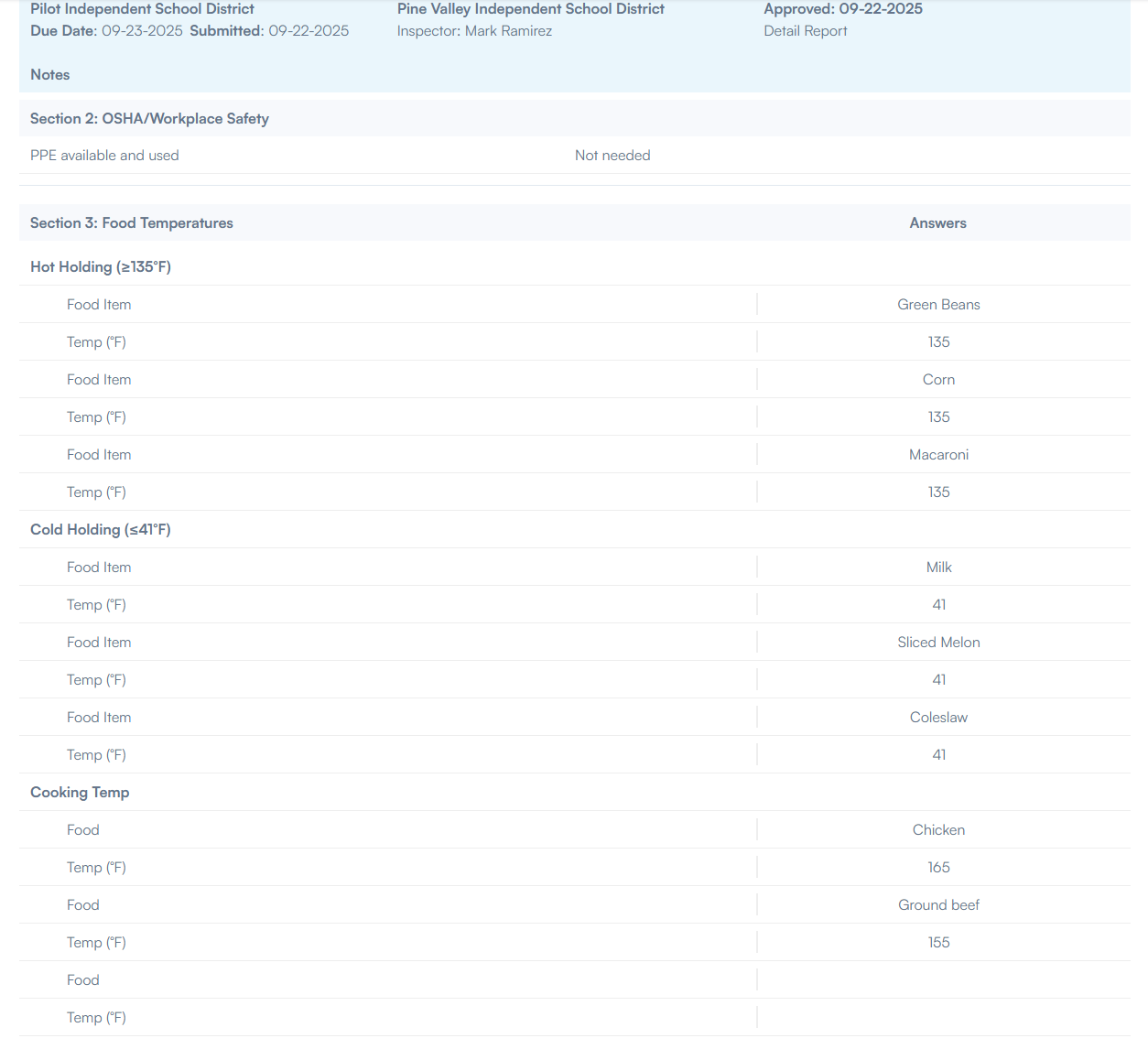This screenshot has width=1148, height=1049.
Task: Select the Green Beans food item value
Action: pyautogui.click(x=938, y=305)
